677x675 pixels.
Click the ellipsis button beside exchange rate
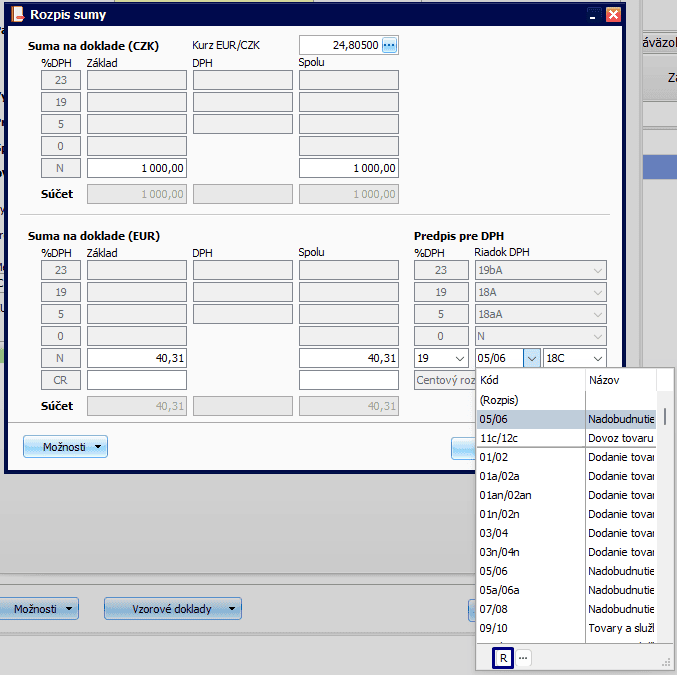coord(390,45)
